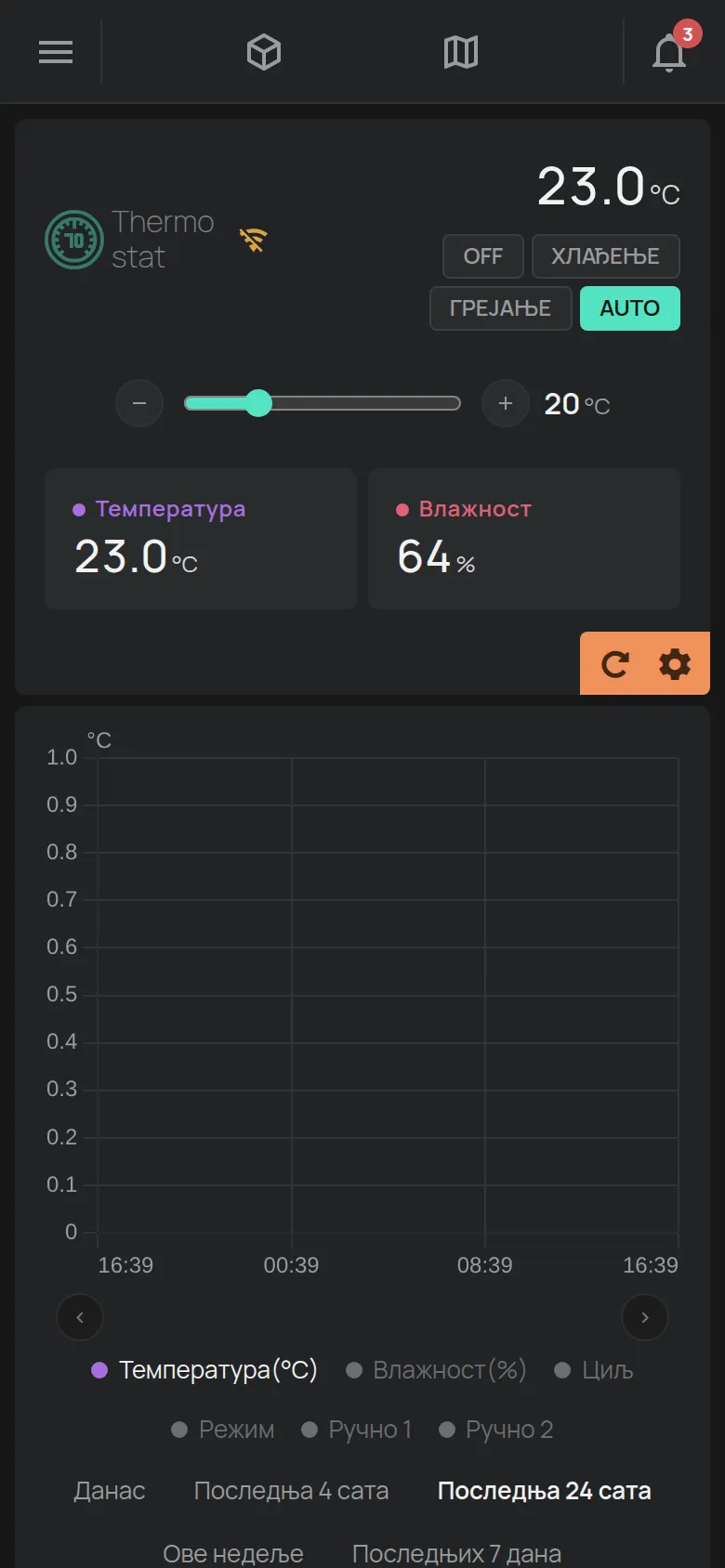Open the cube devices view icon
The width and height of the screenshot is (725, 1568).
click(x=264, y=52)
